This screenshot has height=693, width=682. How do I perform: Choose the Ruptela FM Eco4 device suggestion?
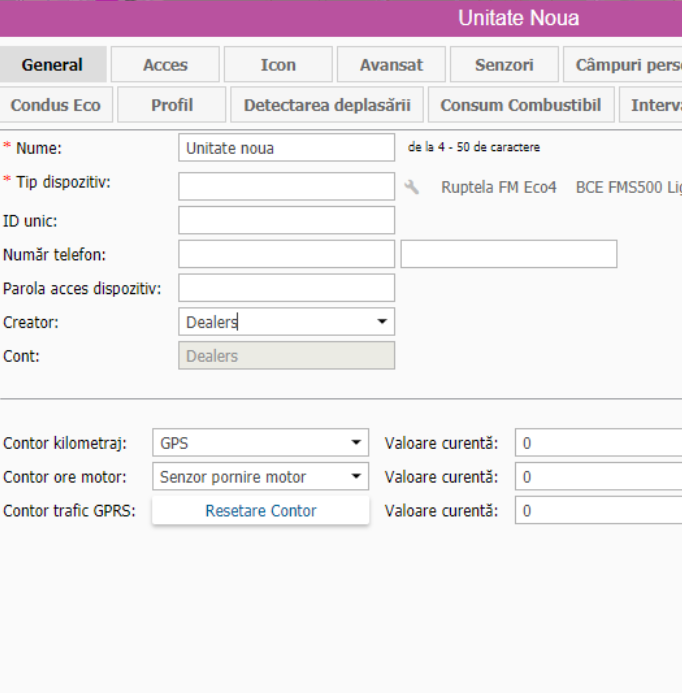(x=498, y=187)
